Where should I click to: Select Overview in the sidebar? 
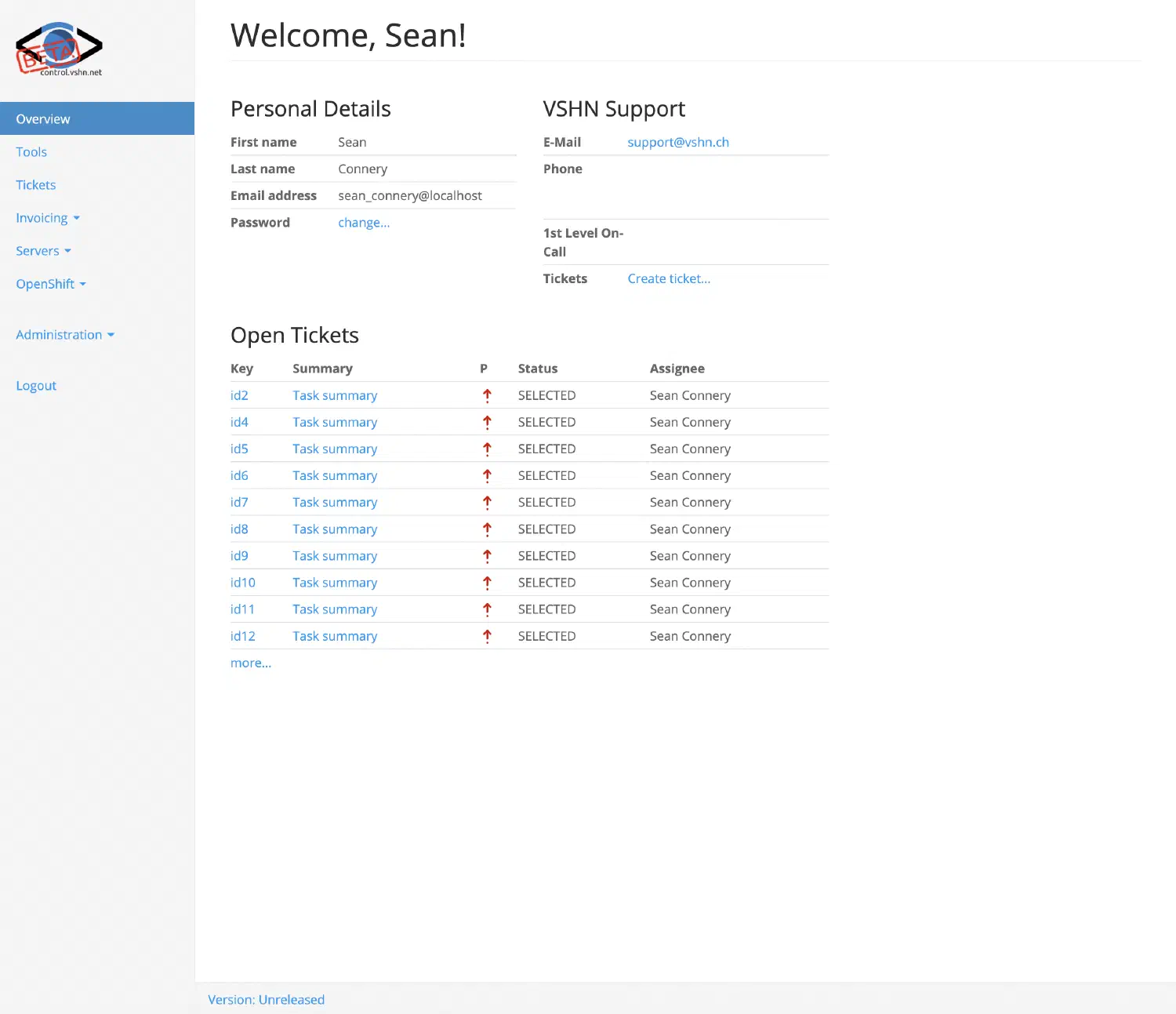tap(42, 118)
